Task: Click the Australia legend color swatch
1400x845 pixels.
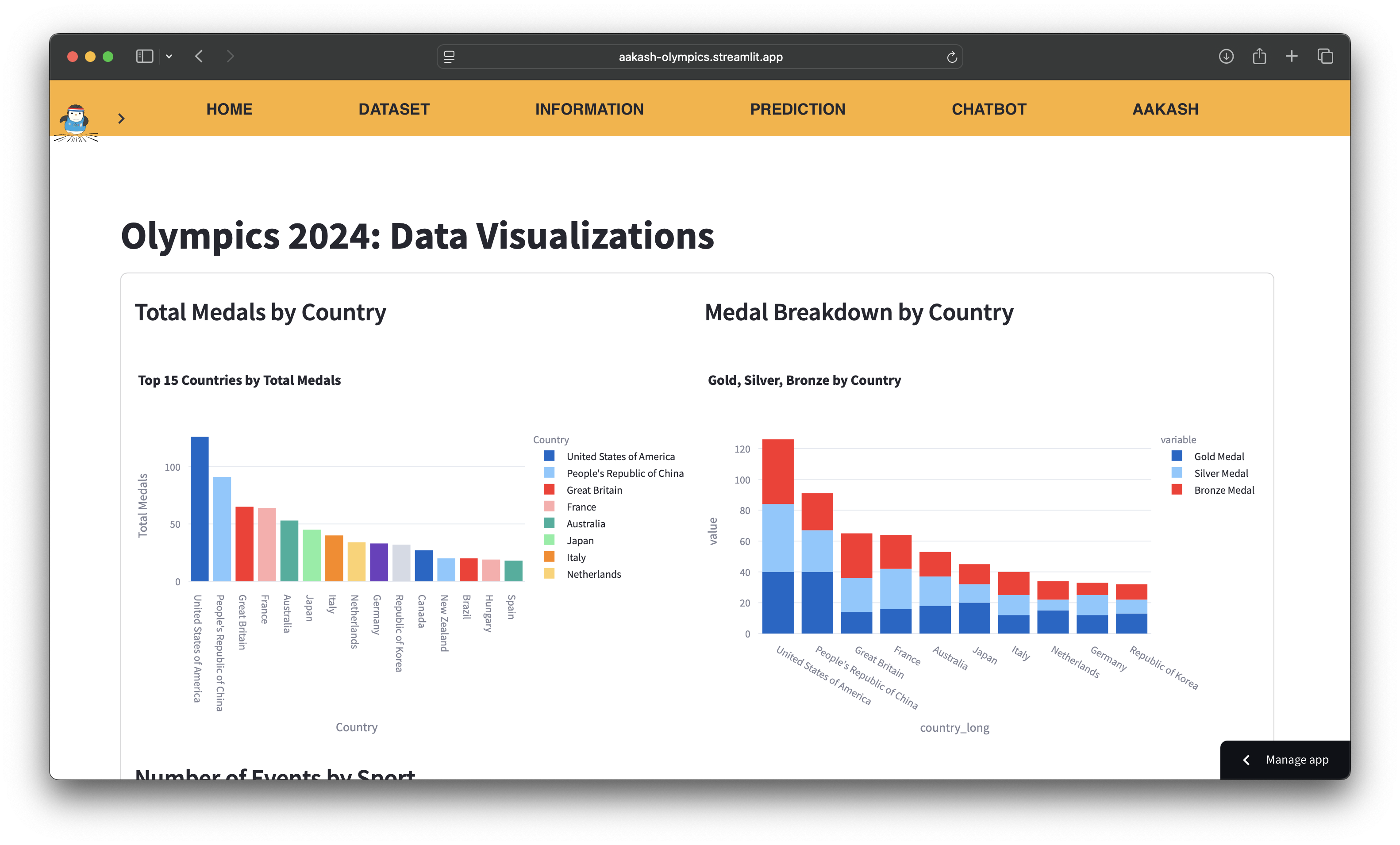Action: coord(549,523)
